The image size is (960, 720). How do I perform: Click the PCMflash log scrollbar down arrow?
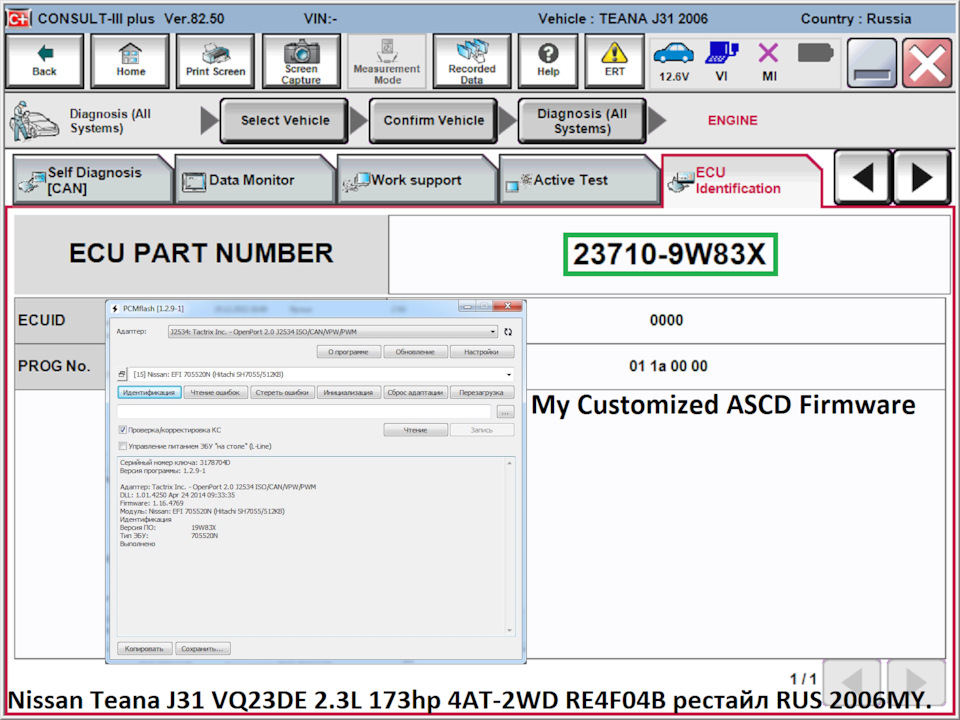point(509,629)
